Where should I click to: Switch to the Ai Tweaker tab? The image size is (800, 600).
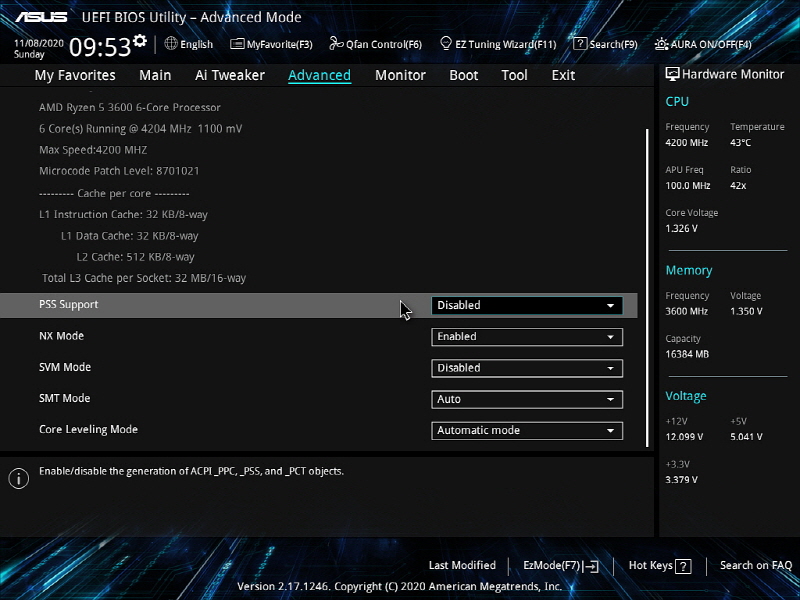pyautogui.click(x=230, y=75)
